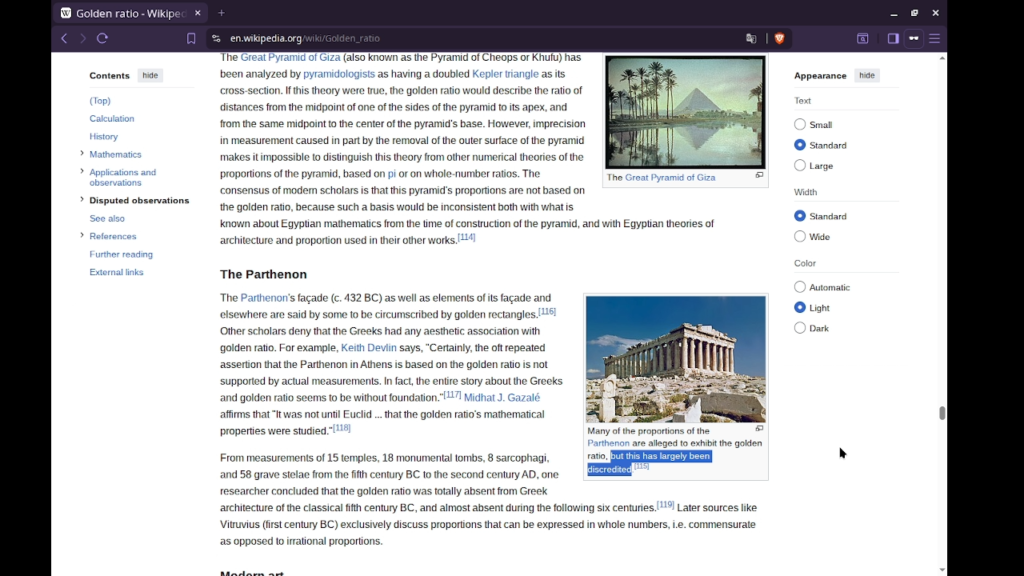Choose Dark color mode
The image size is (1024, 576).
point(800,328)
